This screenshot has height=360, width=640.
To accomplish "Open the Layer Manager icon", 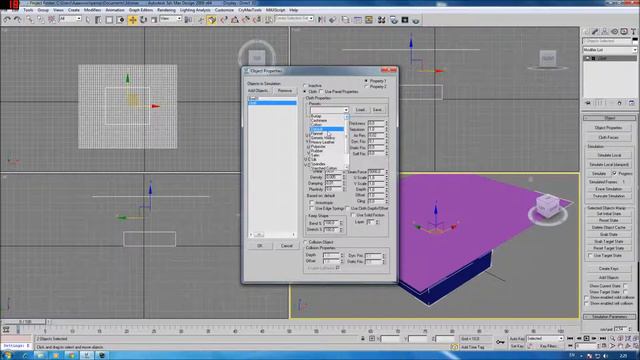I will 345,20.
